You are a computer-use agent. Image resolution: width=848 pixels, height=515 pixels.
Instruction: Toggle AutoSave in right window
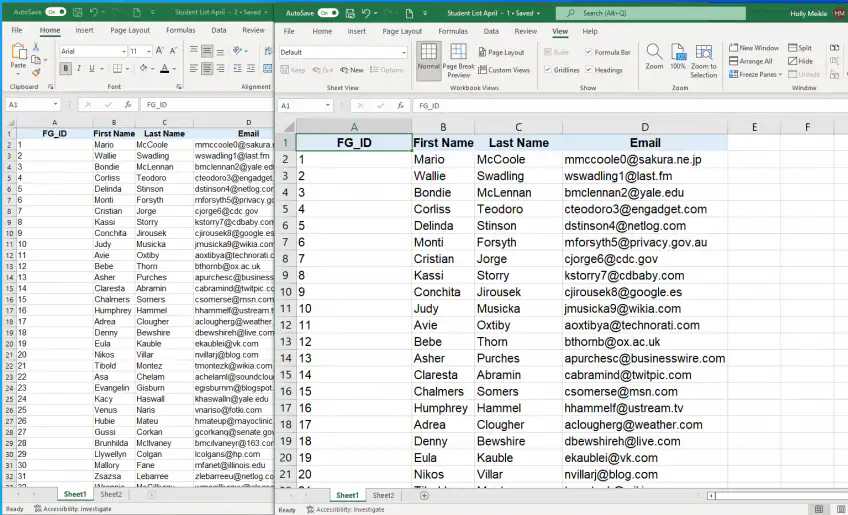point(328,13)
